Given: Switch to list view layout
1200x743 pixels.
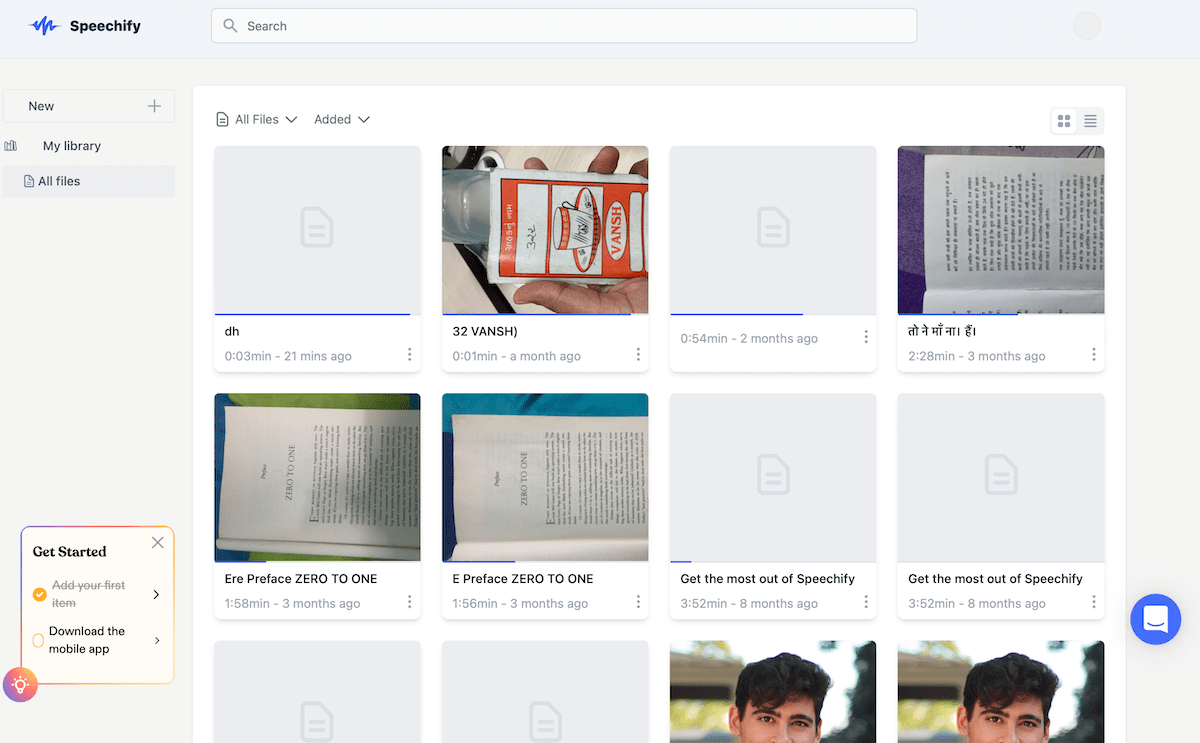Looking at the screenshot, I should [1090, 121].
